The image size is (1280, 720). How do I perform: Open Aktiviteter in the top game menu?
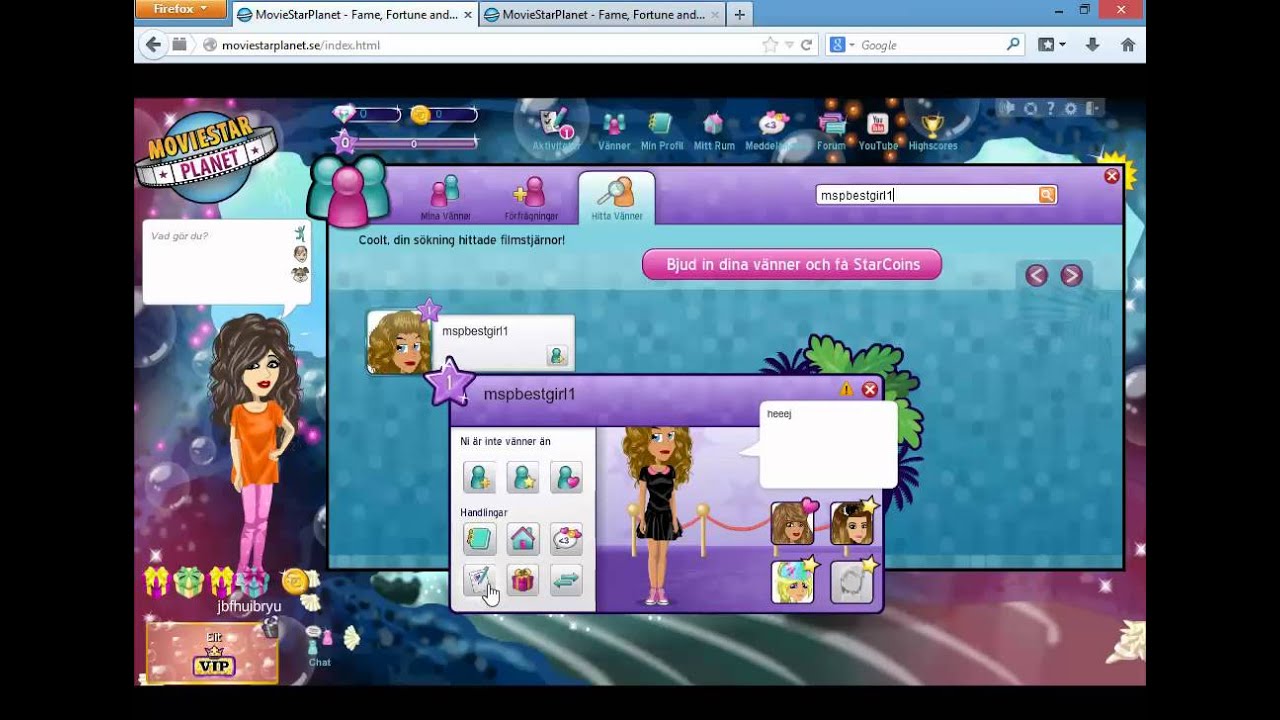[x=555, y=129]
